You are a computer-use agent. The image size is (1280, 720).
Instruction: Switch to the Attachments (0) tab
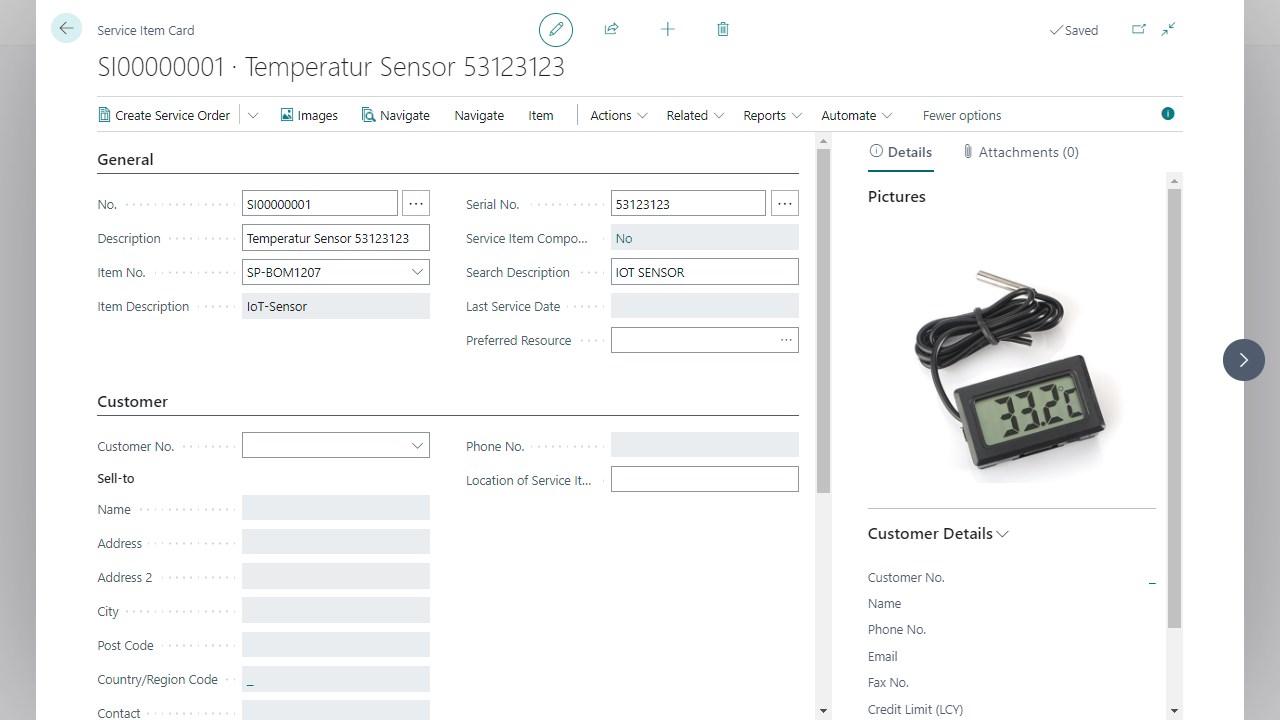click(1020, 151)
